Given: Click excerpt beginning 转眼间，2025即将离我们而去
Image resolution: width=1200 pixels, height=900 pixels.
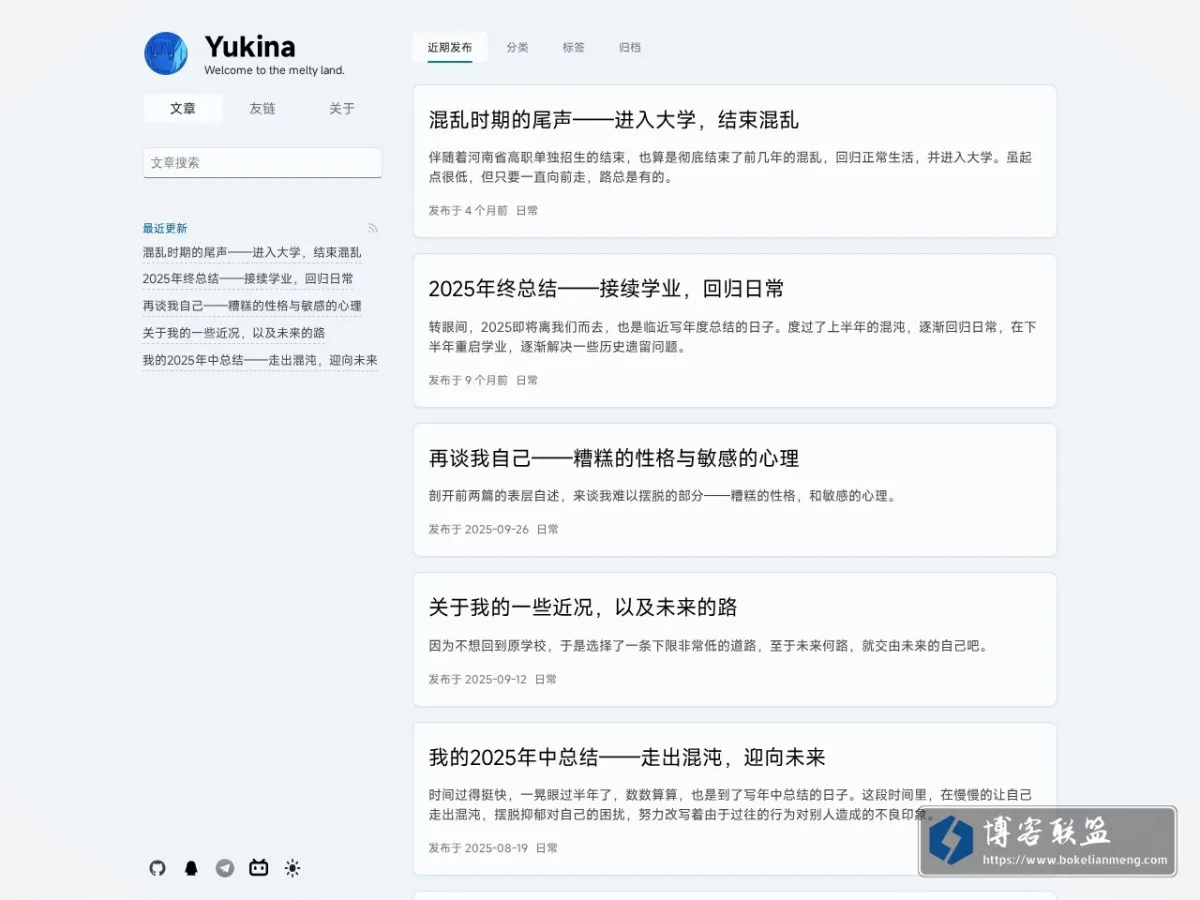Looking at the screenshot, I should 732,336.
